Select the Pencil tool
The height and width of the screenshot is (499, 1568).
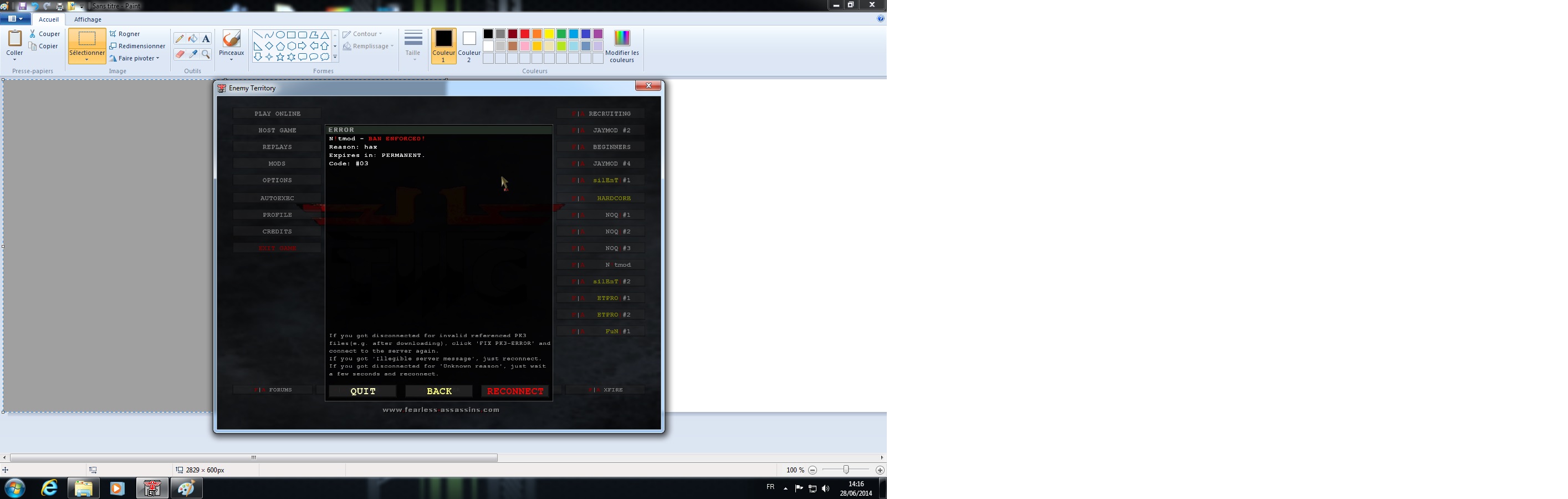click(180, 38)
